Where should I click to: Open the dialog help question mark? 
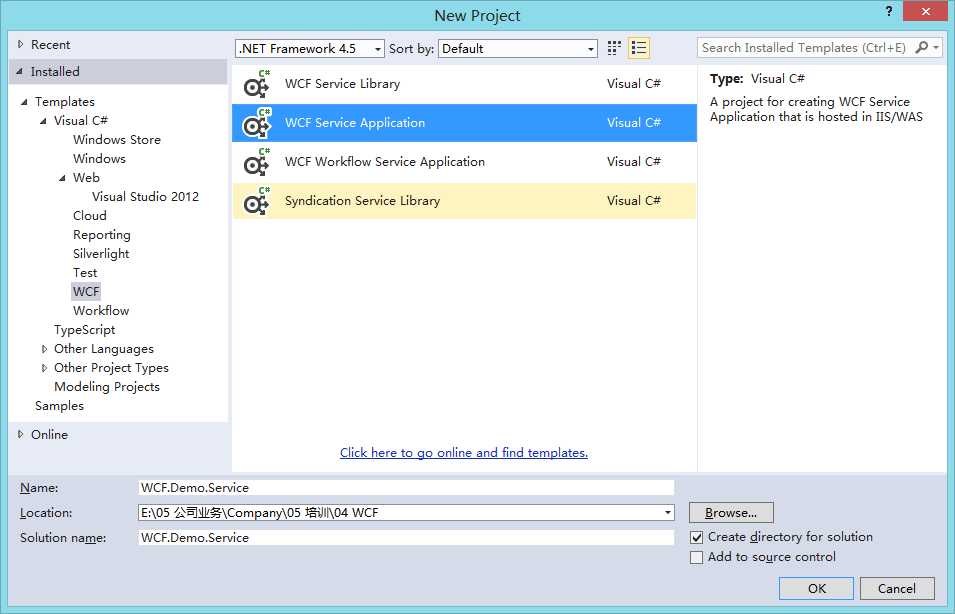click(x=889, y=11)
